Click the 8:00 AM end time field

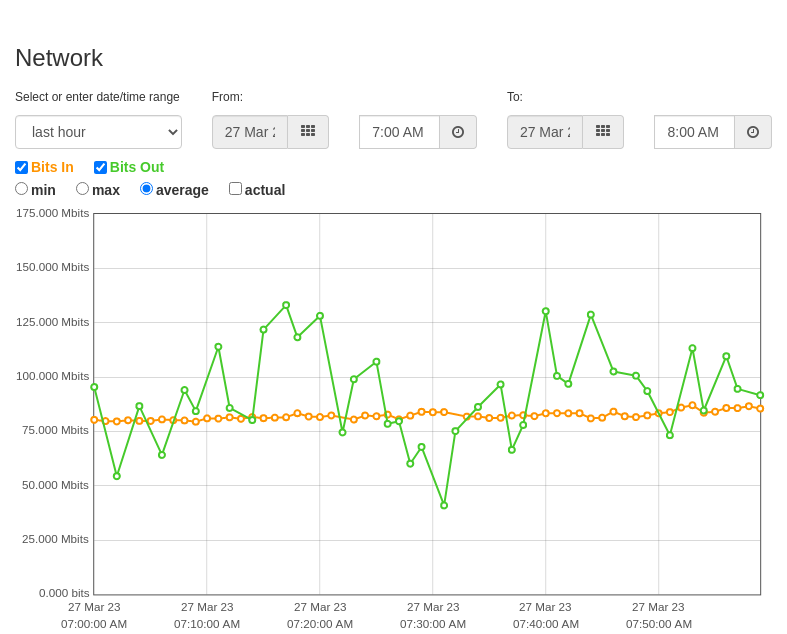click(x=695, y=132)
